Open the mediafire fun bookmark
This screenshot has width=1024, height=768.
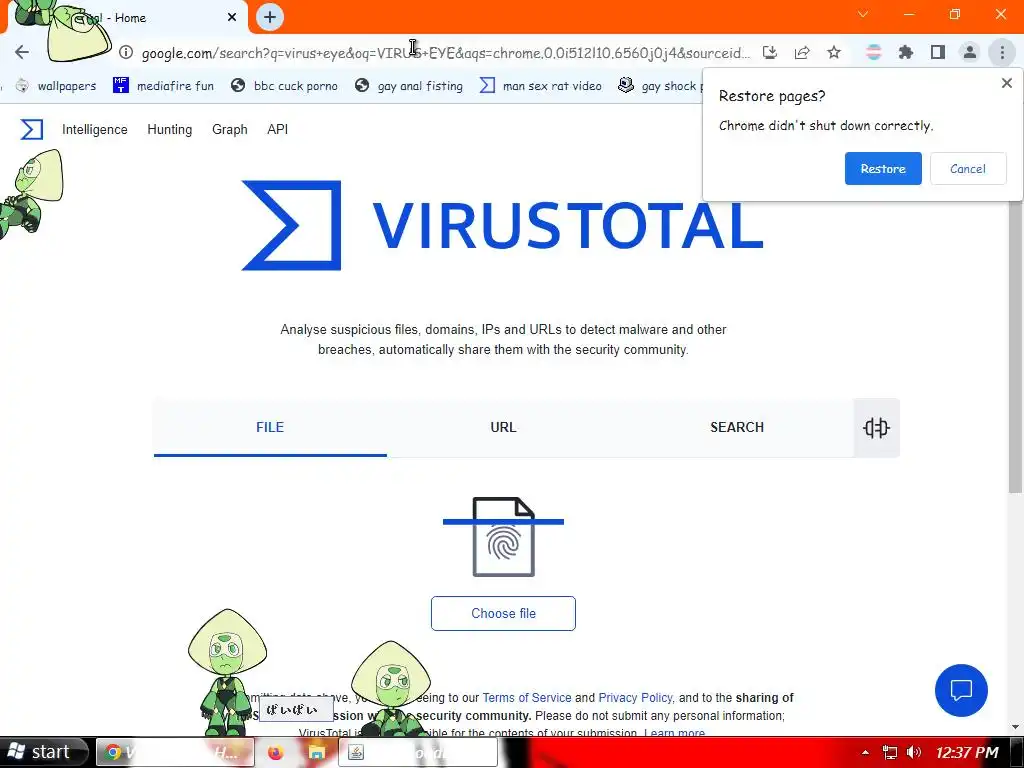163,86
